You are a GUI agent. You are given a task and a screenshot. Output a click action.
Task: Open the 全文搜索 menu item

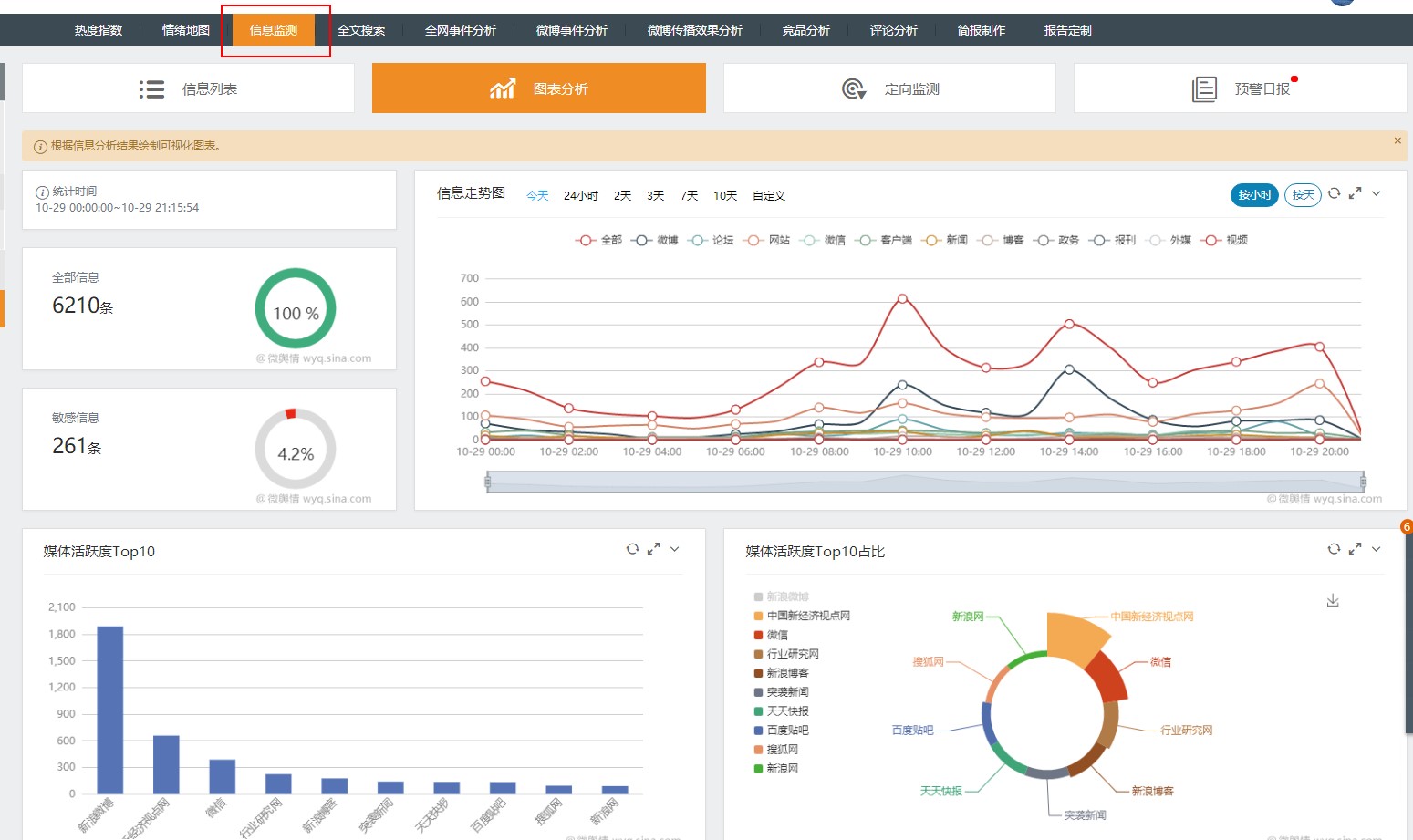coord(361,30)
